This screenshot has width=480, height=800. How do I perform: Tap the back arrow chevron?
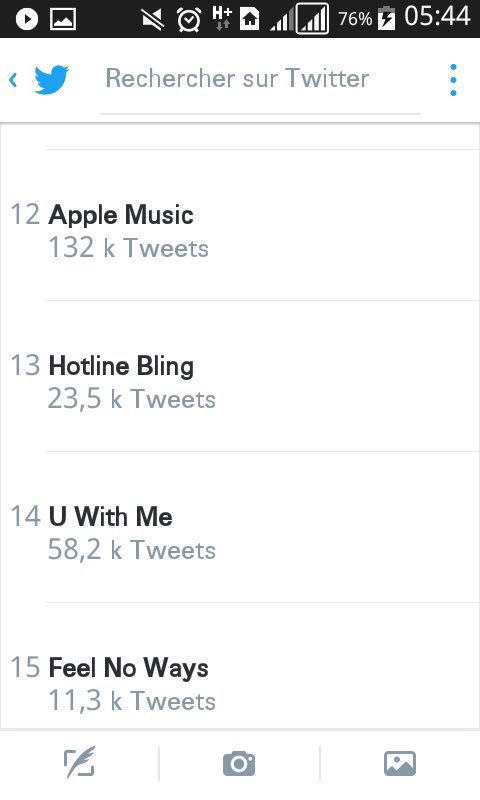click(x=13, y=80)
